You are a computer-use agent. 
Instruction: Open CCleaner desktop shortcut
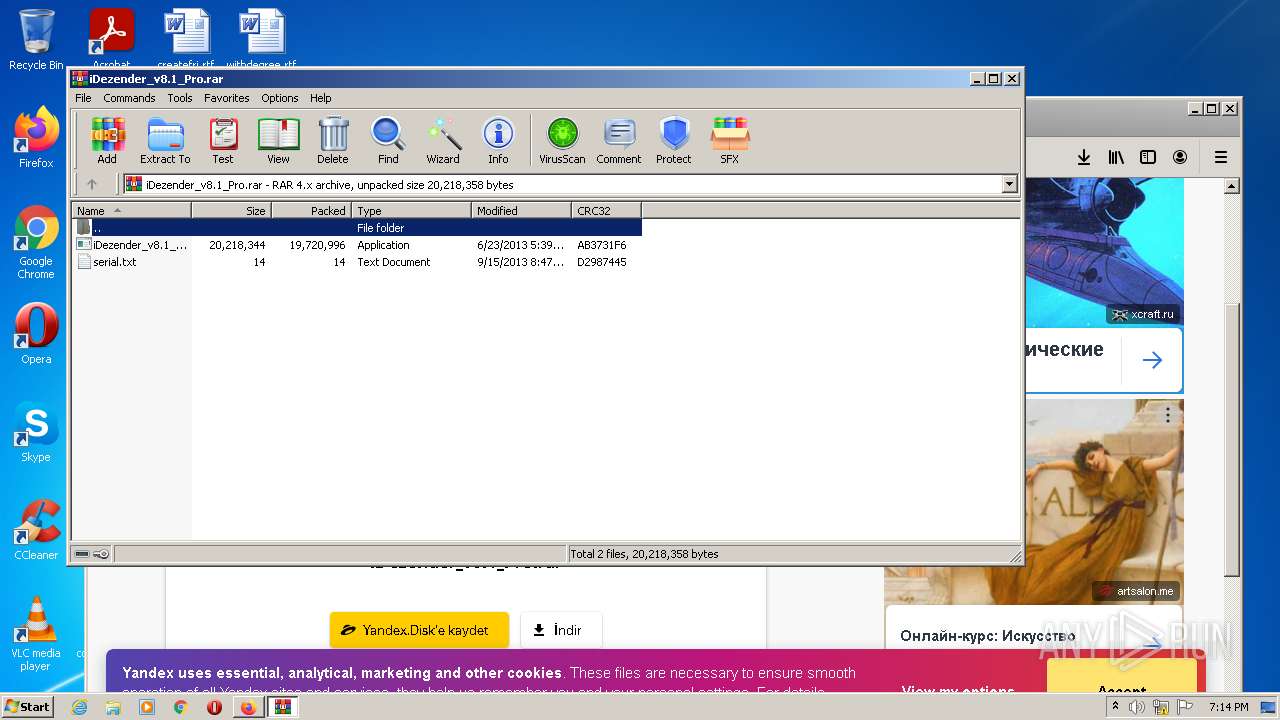[x=36, y=530]
